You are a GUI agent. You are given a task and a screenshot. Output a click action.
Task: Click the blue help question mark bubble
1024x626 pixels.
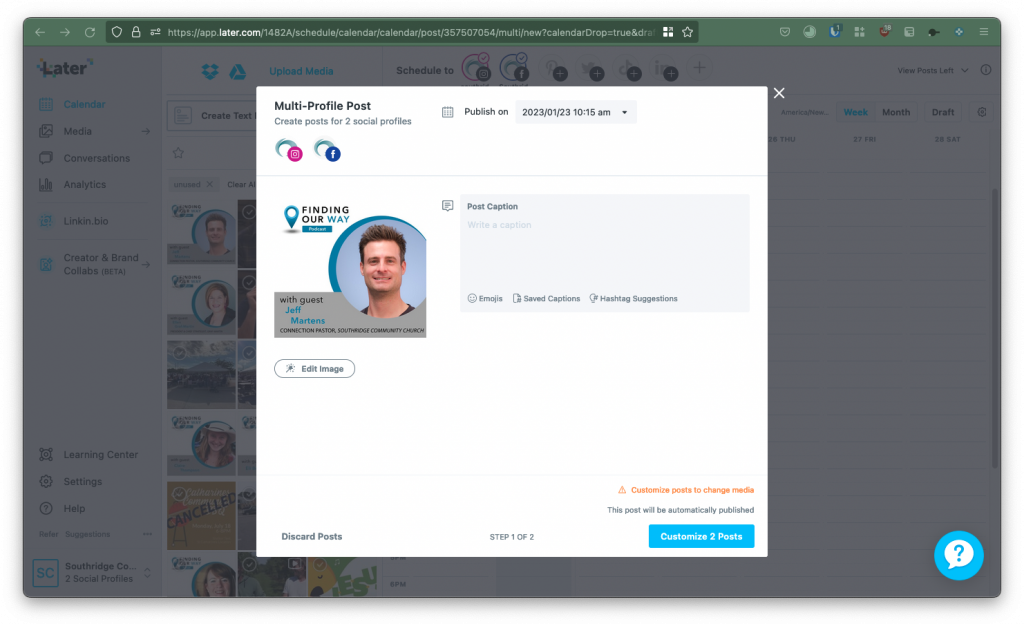point(958,555)
